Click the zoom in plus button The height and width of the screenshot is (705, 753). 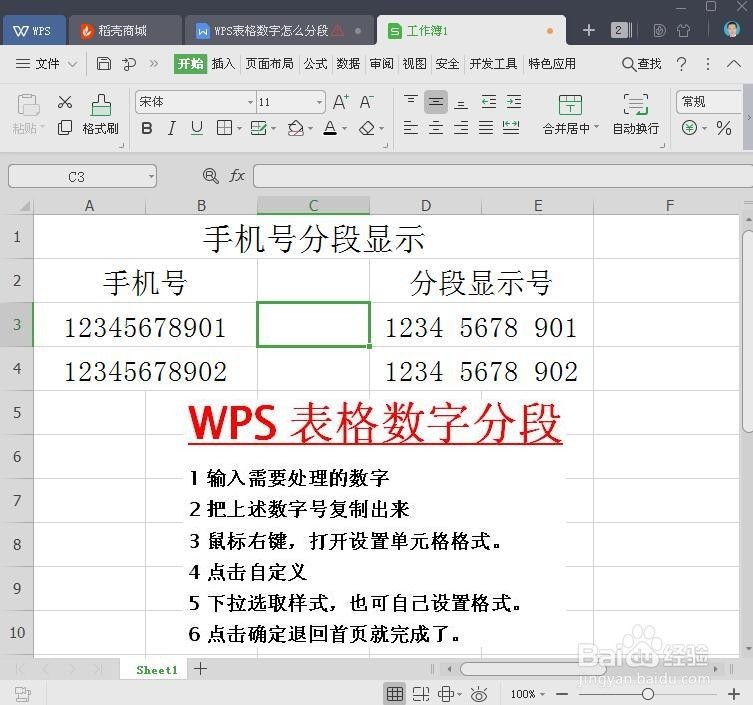733,694
